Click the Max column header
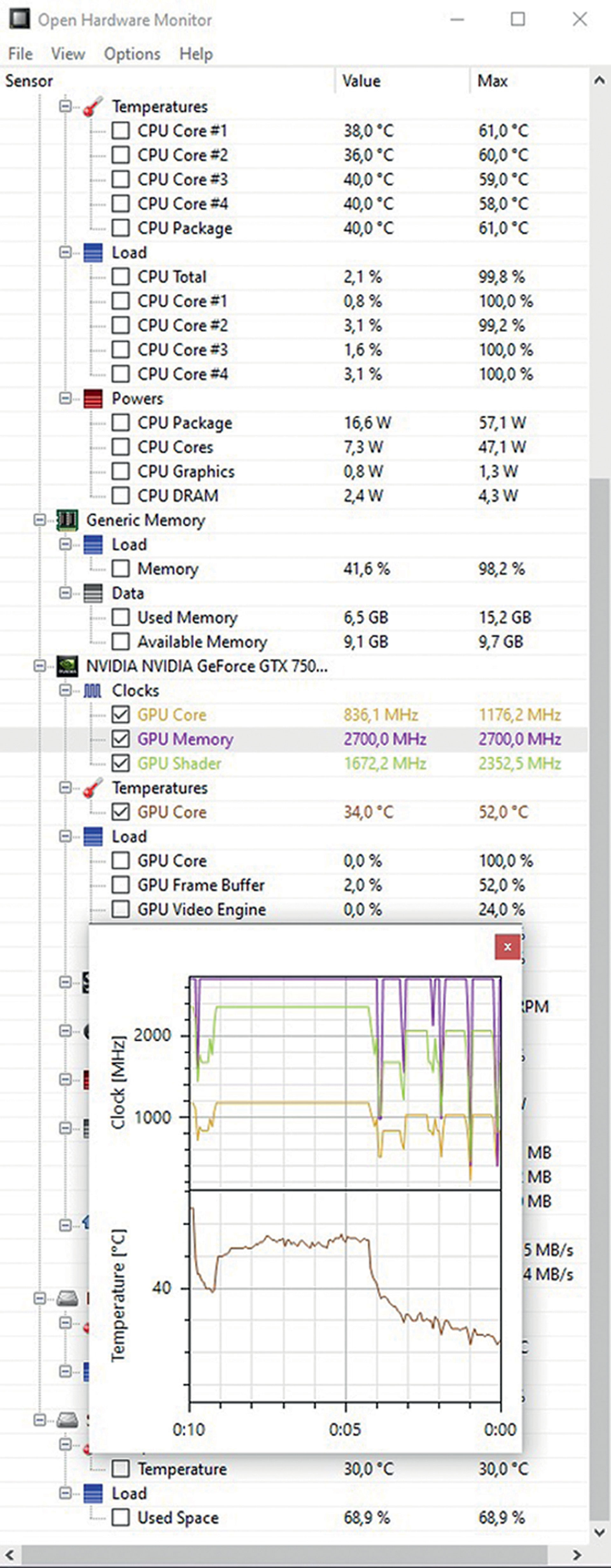The height and width of the screenshot is (1568, 611). pyautogui.click(x=492, y=81)
